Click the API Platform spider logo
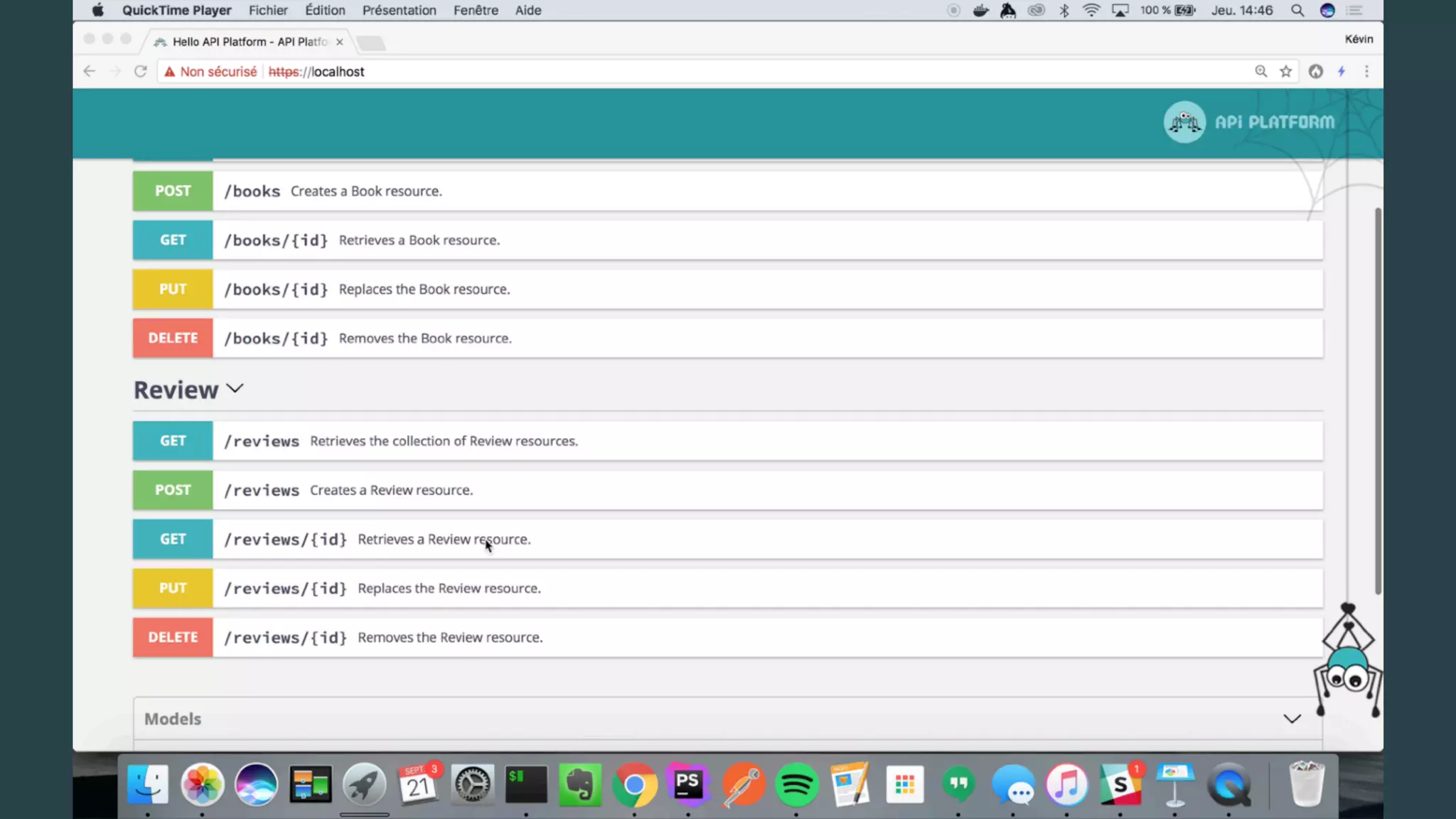The width and height of the screenshot is (1456, 819). (1184, 122)
